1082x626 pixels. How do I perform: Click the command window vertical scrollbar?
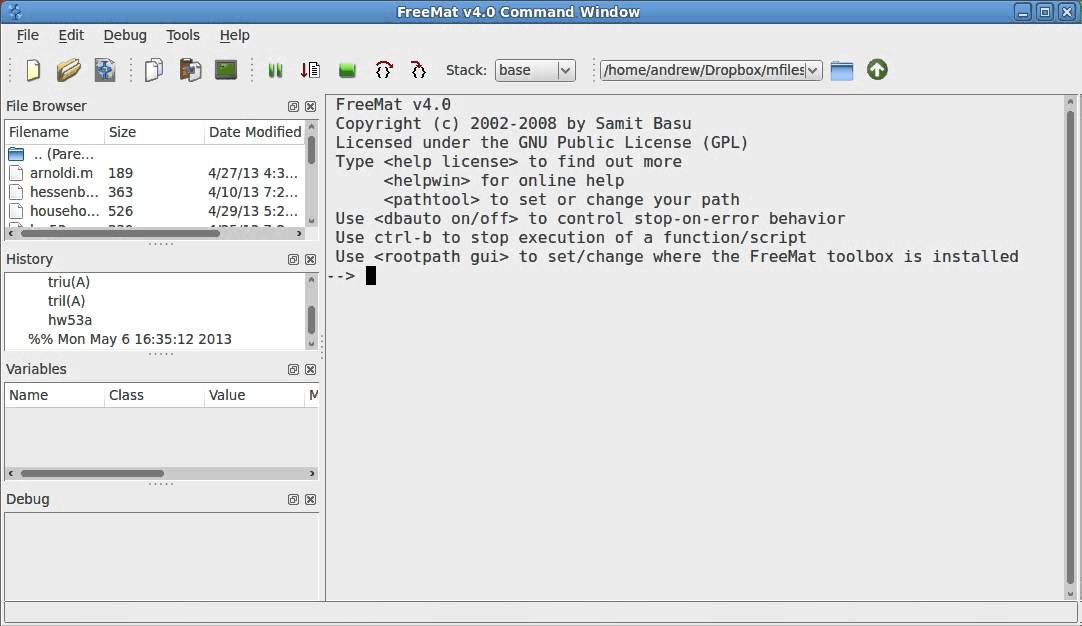point(1070,348)
